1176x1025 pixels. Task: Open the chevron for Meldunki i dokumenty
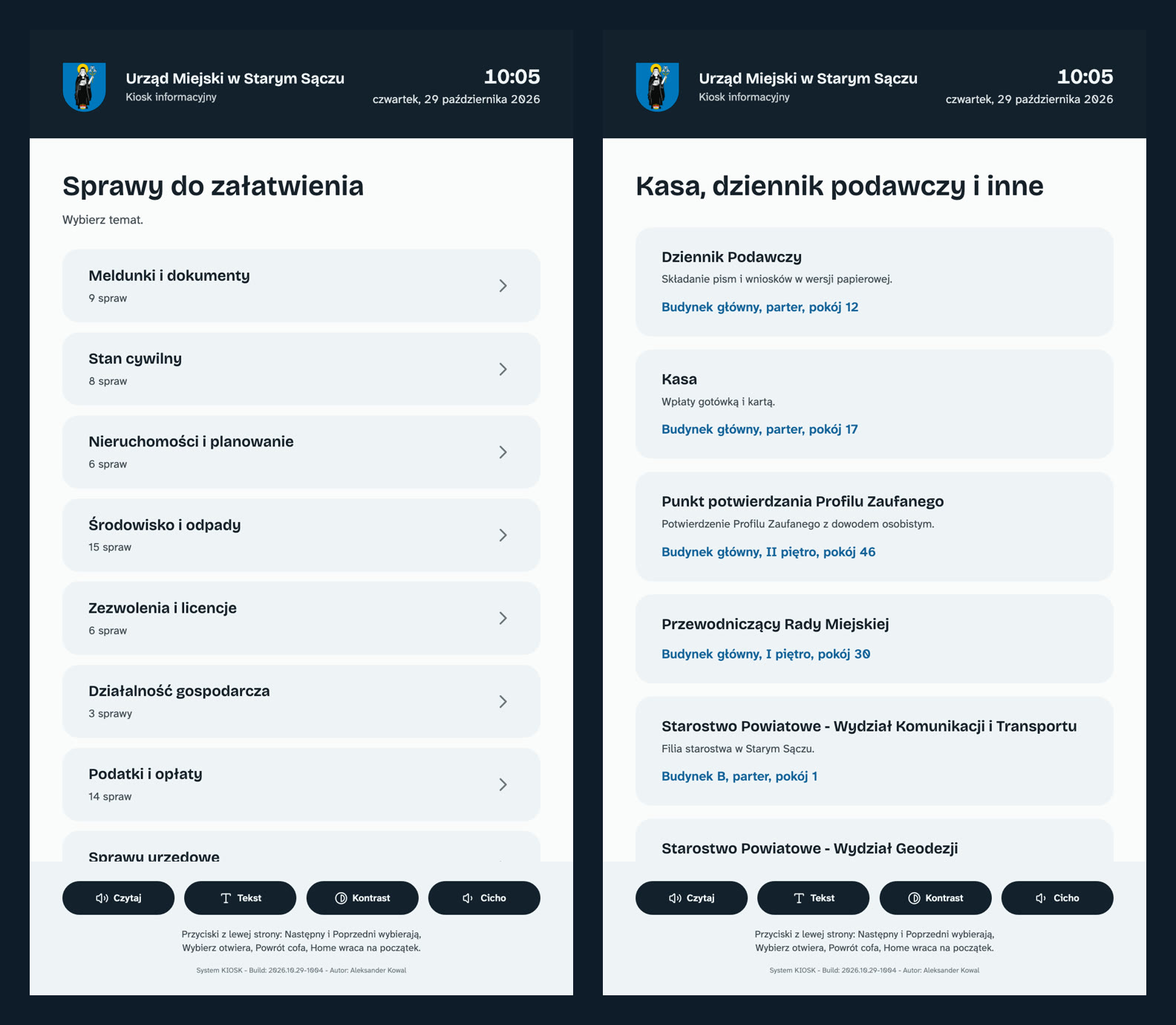(503, 286)
